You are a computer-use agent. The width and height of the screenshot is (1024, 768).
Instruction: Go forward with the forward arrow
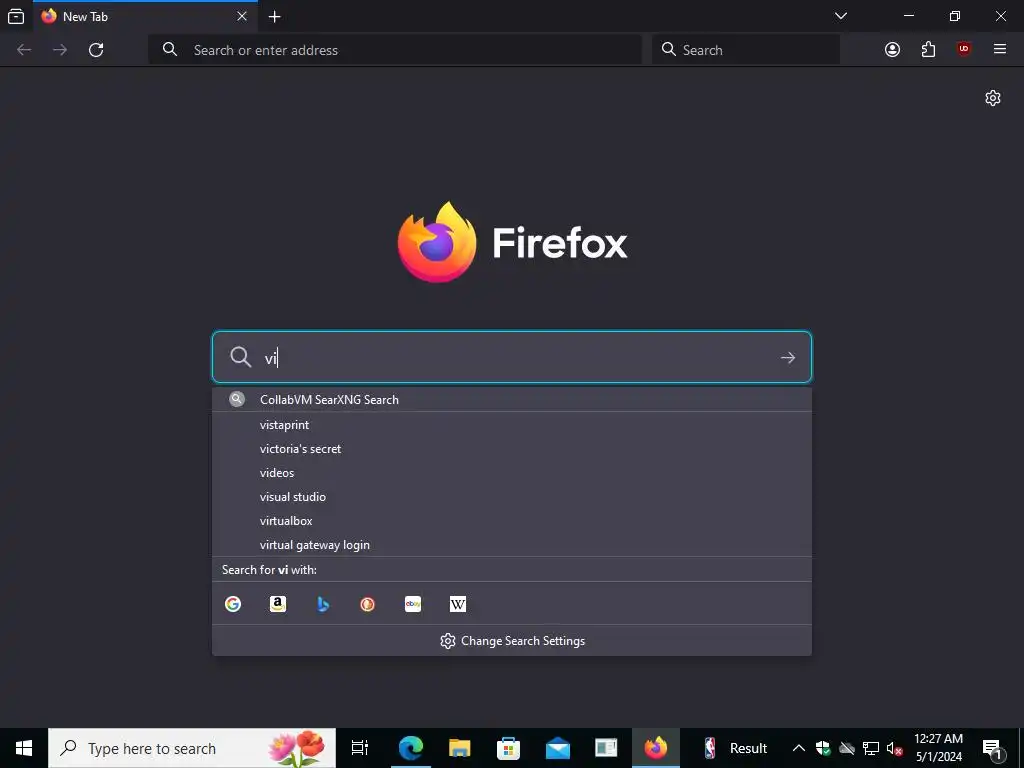point(60,50)
